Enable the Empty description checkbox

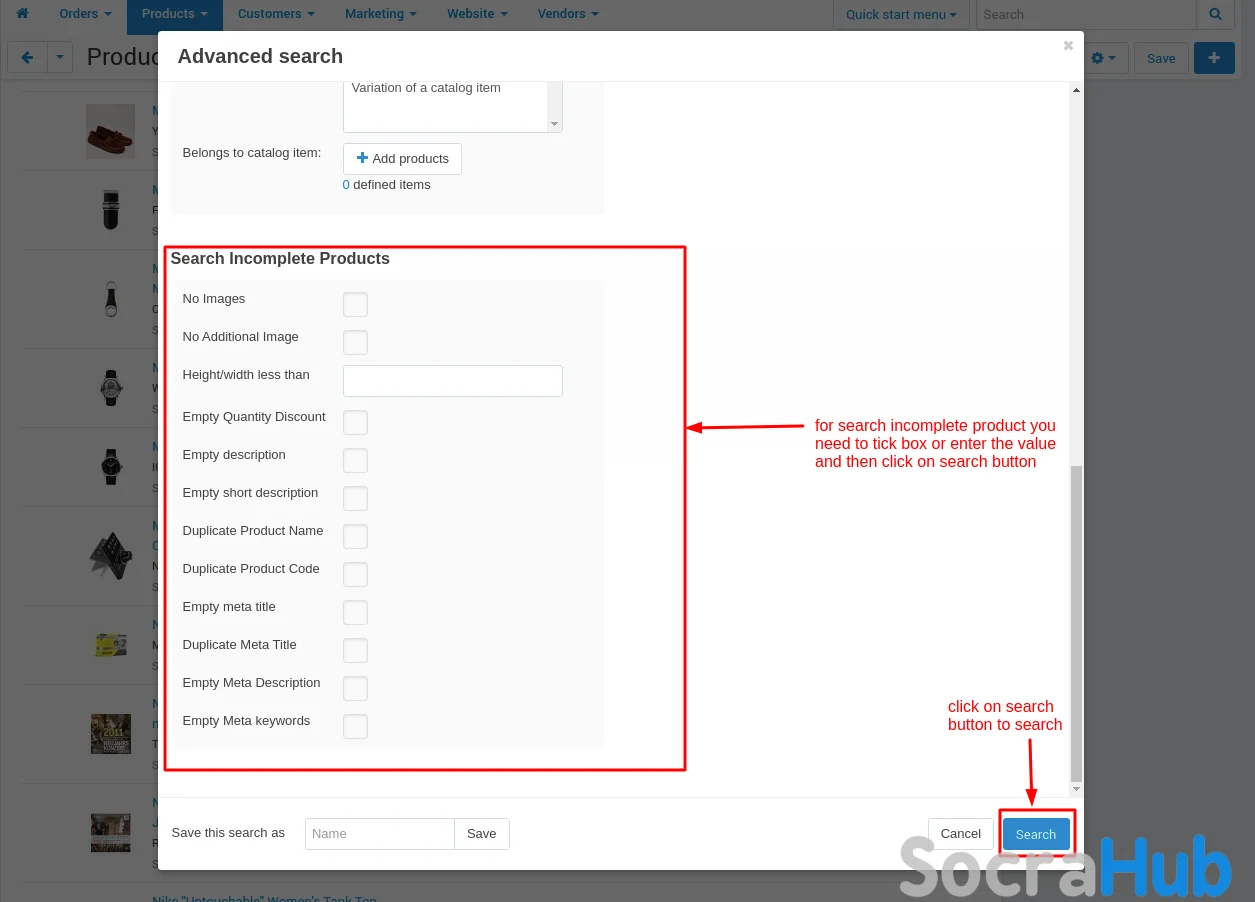pyautogui.click(x=355, y=460)
